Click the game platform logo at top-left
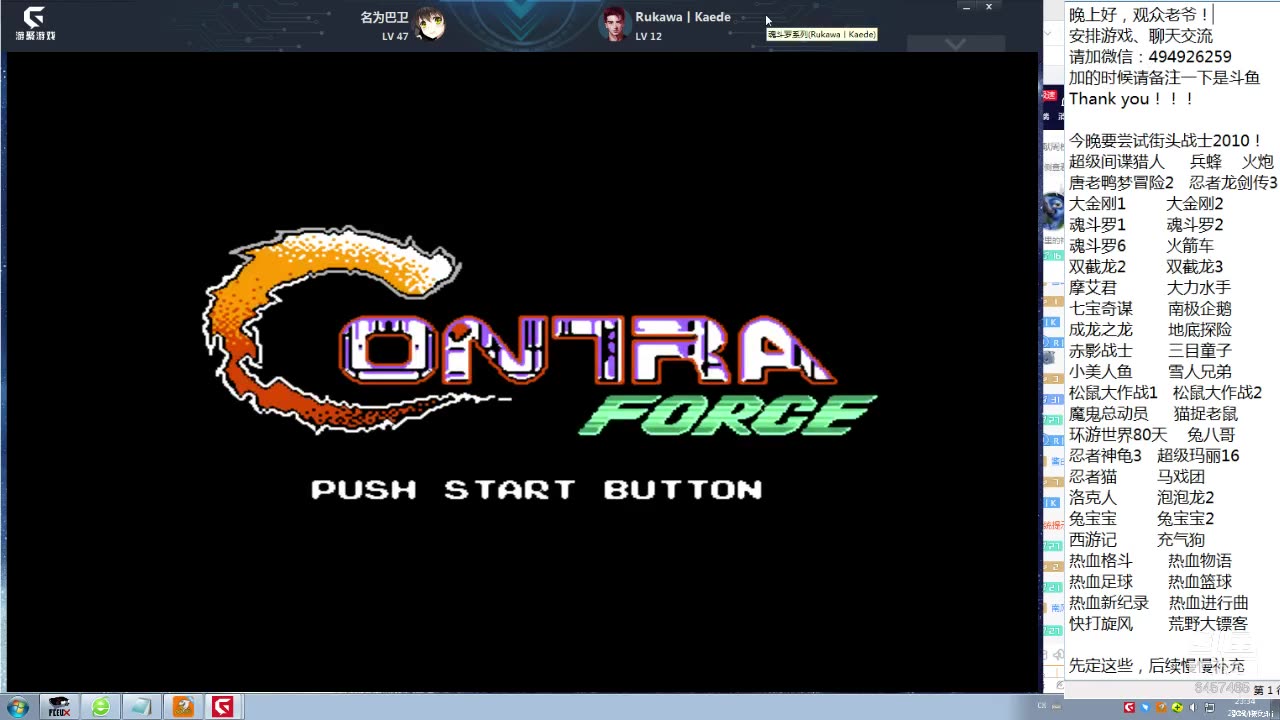Viewport: 1280px width, 720px height. tap(34, 22)
